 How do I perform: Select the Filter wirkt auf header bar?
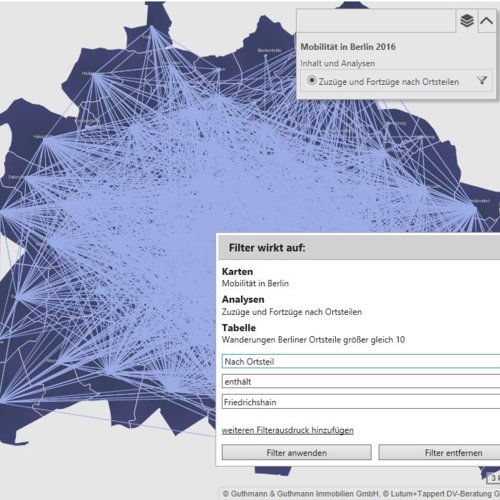(359, 248)
